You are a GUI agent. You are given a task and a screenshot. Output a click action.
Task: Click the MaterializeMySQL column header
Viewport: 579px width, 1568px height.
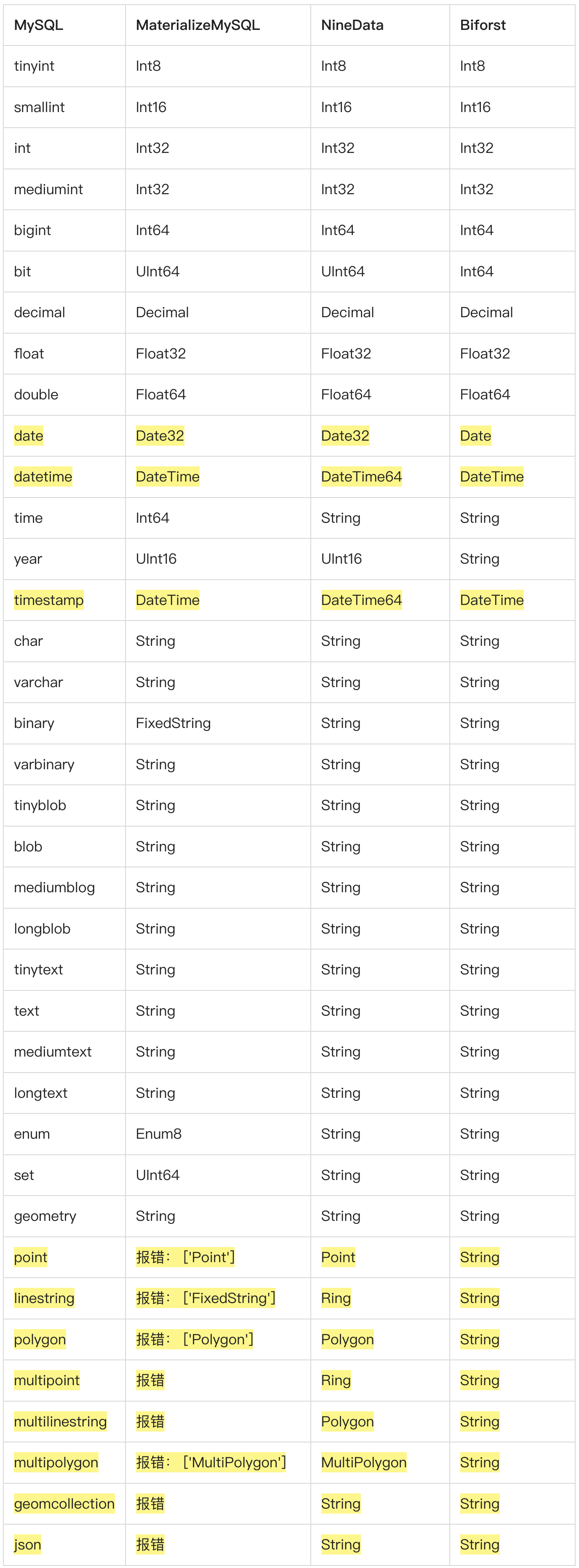tap(197, 25)
